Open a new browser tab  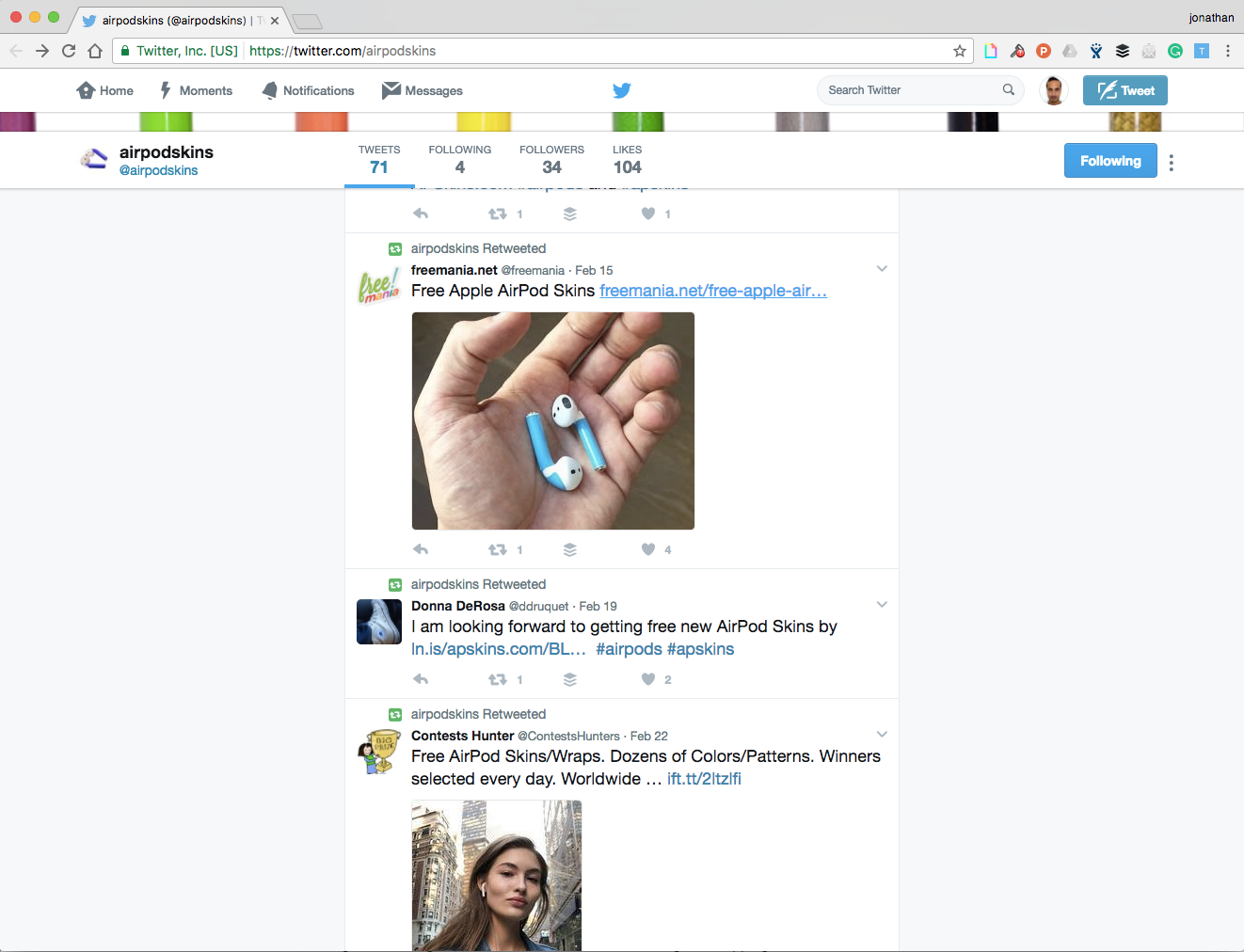point(307,22)
